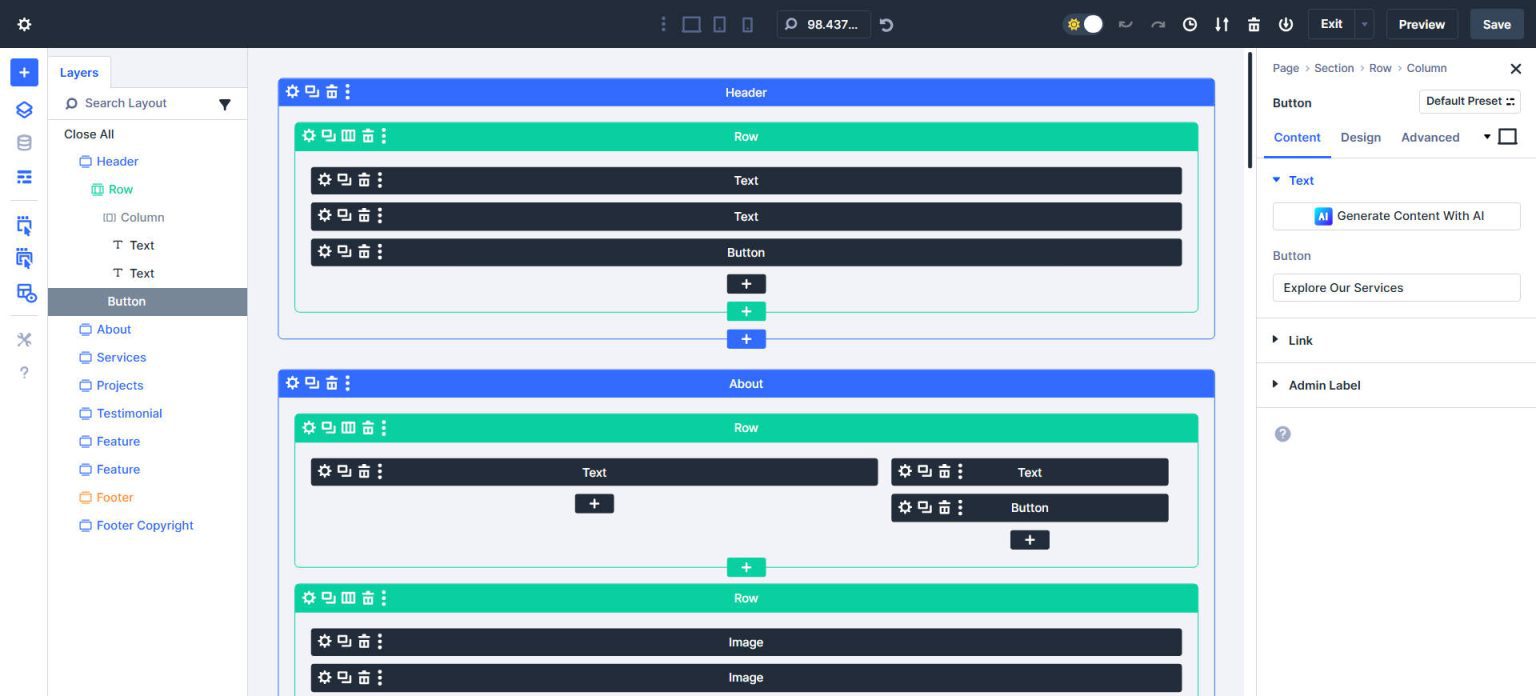Open Exit options dropdown arrow
The image size is (1536, 696).
pos(1365,24)
